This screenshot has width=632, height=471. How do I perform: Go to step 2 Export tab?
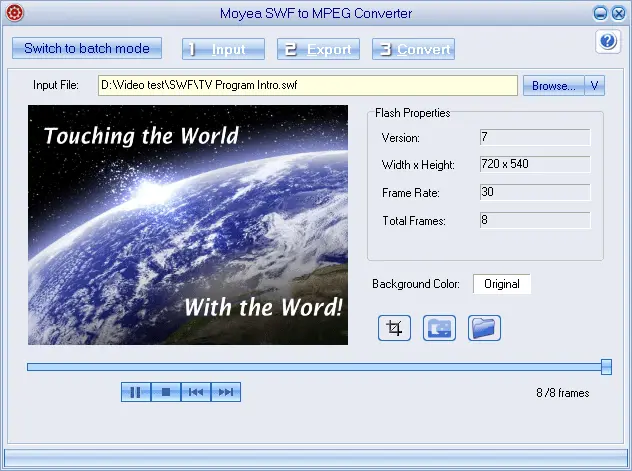coord(318,49)
